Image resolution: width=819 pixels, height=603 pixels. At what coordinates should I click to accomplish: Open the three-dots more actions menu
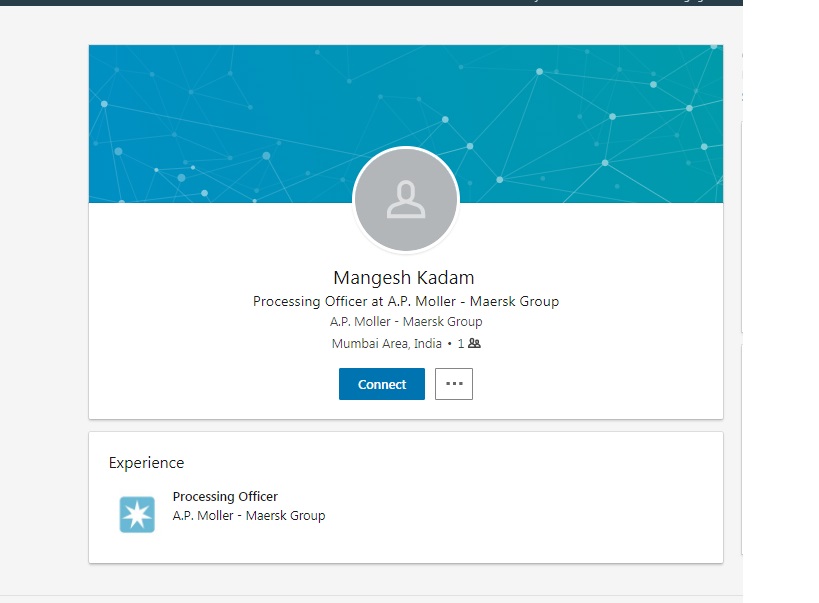click(454, 384)
